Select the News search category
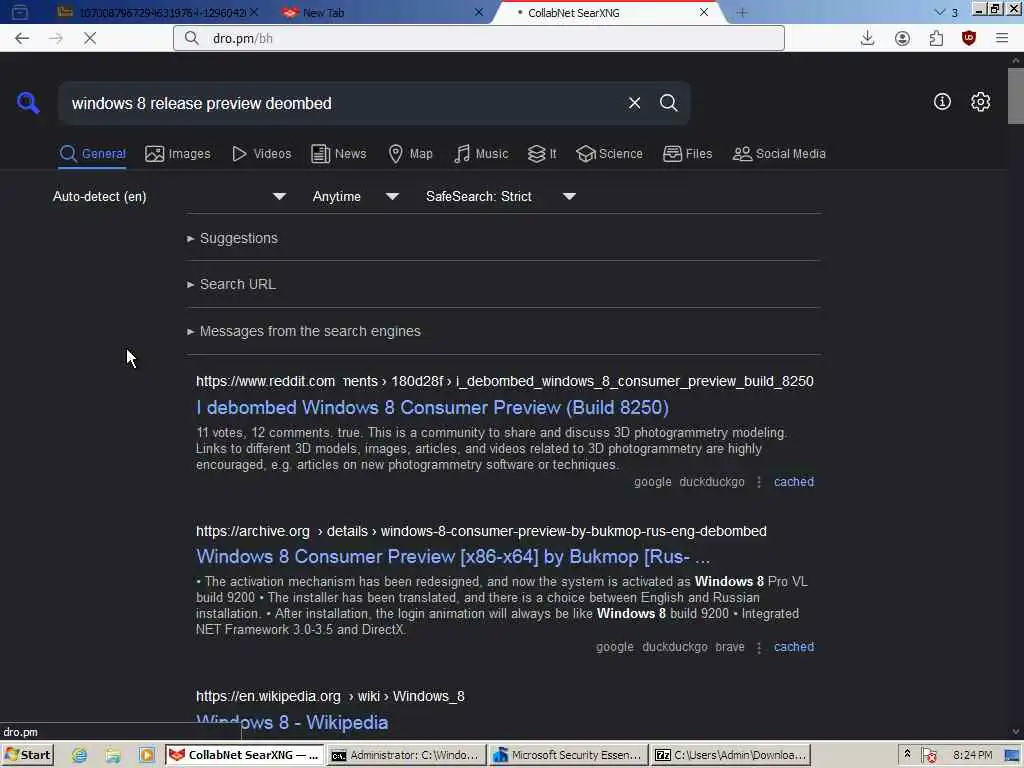The height and width of the screenshot is (768, 1024). [x=338, y=154]
